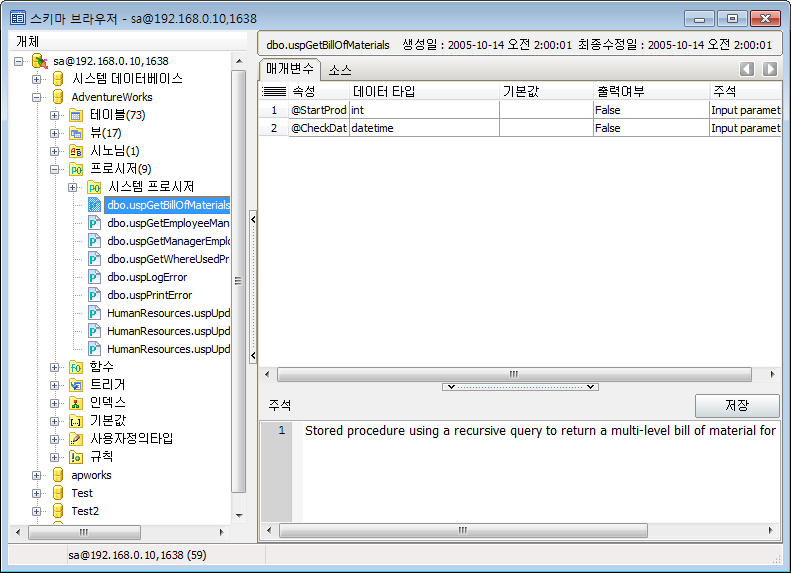Click the dbo.uspGetWhereUsedPr procedure icon

pyautogui.click(x=94, y=259)
